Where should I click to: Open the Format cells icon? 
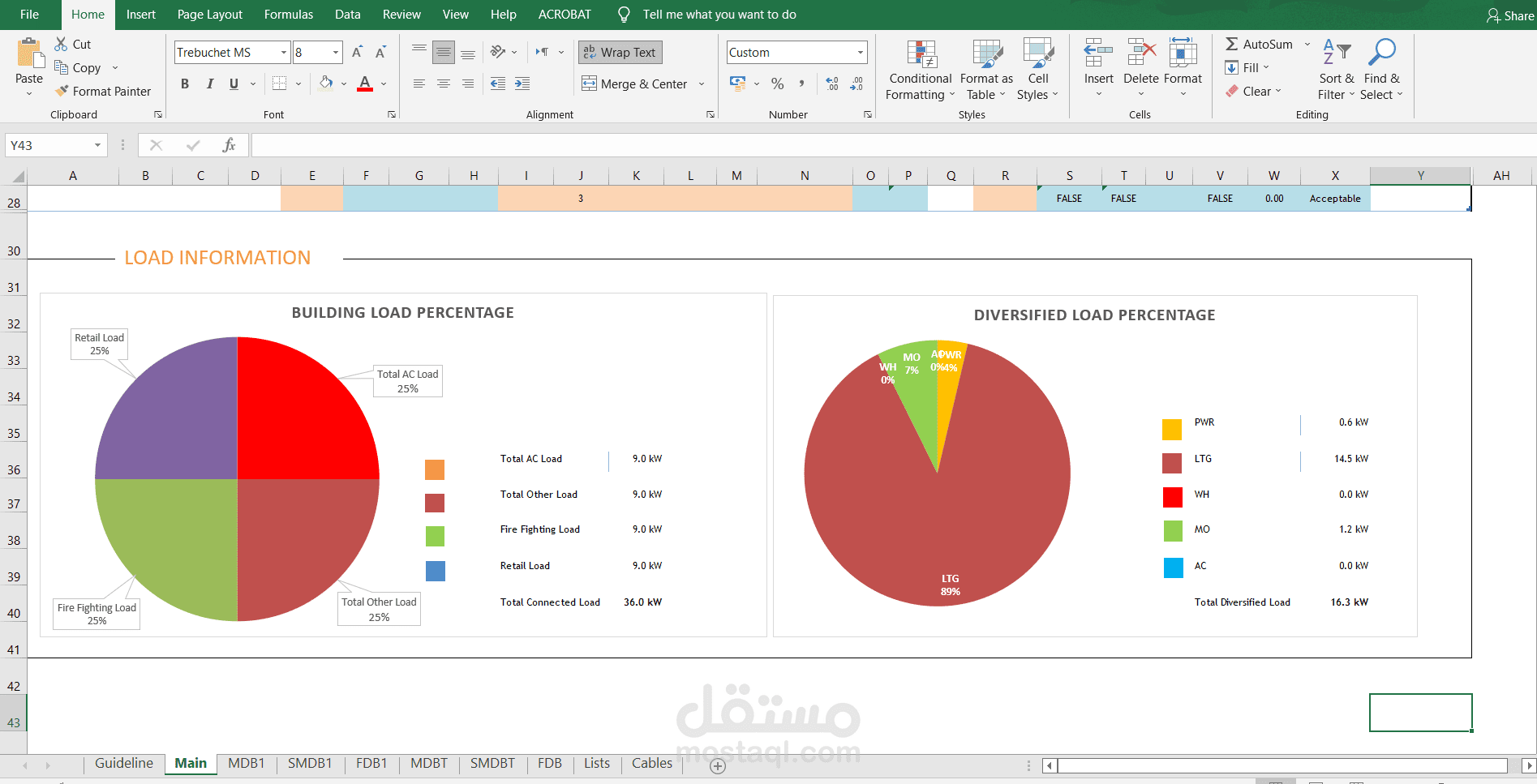[1183, 53]
